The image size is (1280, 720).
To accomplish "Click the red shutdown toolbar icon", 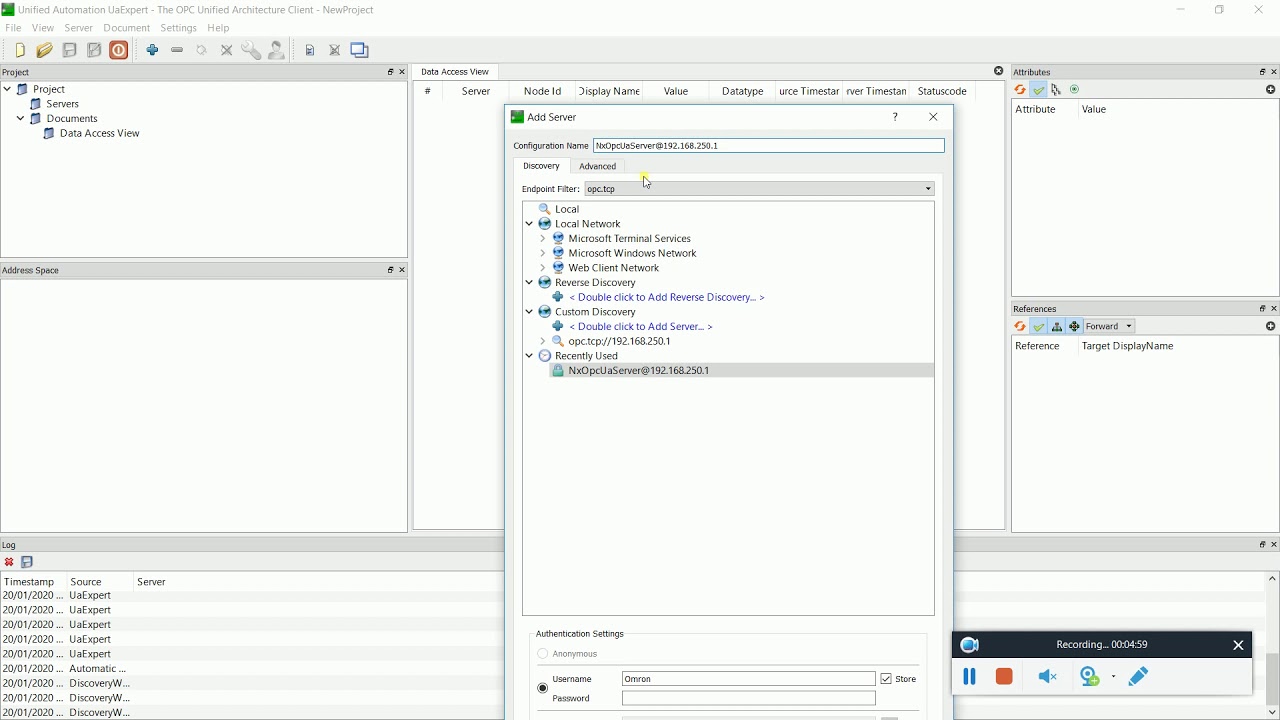I will [119, 50].
